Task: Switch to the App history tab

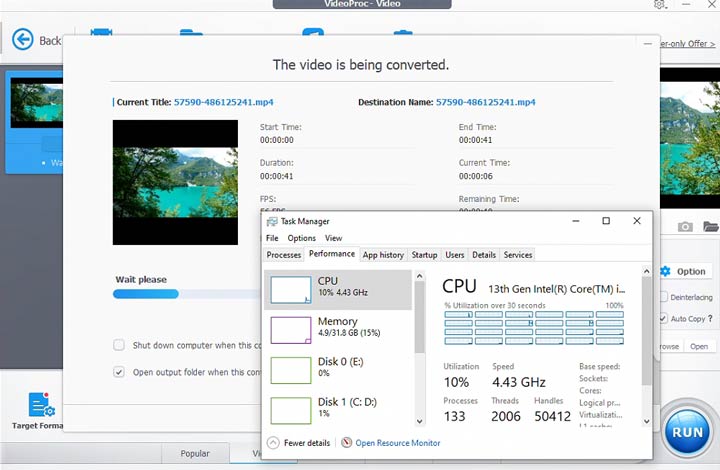Action: click(383, 255)
